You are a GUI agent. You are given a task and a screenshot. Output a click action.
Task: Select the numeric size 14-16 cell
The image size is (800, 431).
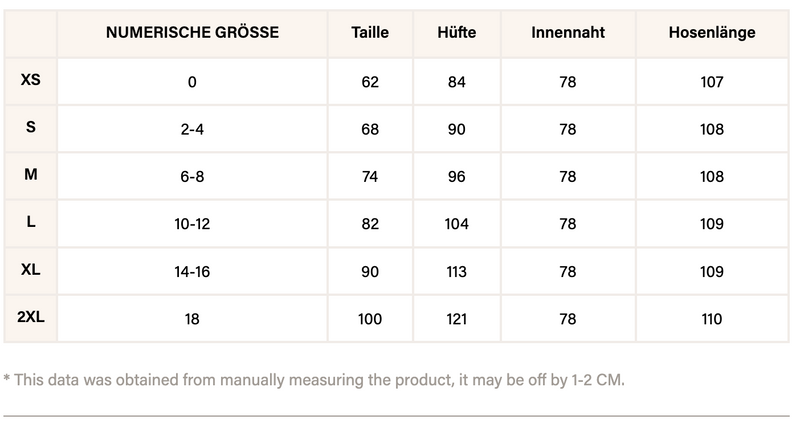tap(192, 272)
